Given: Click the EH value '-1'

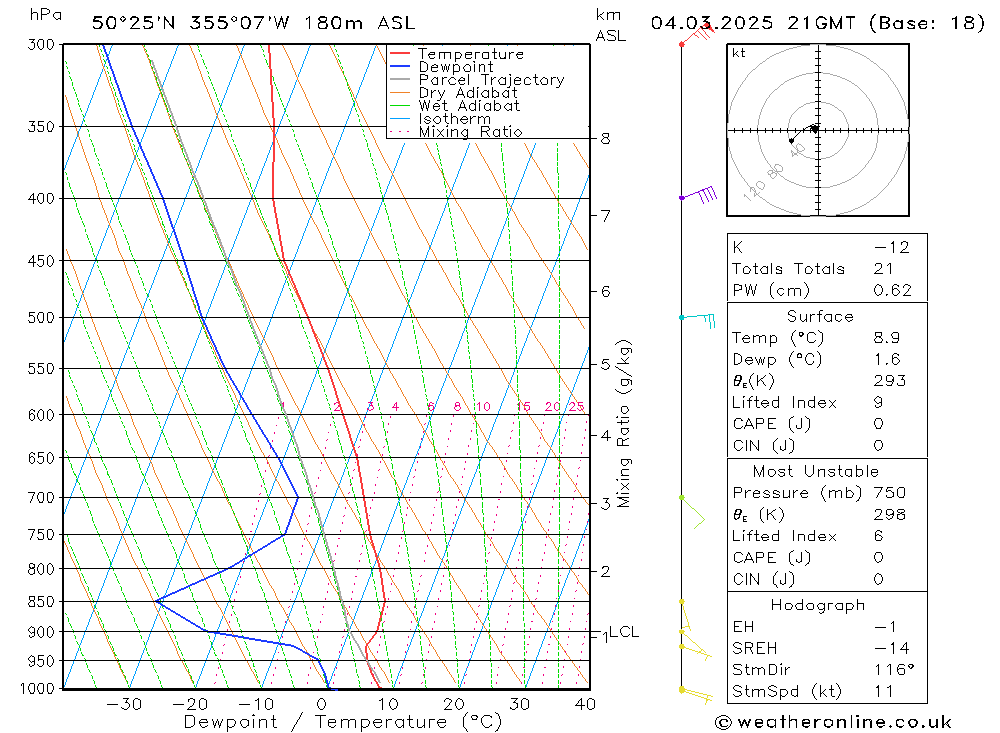Looking at the screenshot, I should pos(885,627).
